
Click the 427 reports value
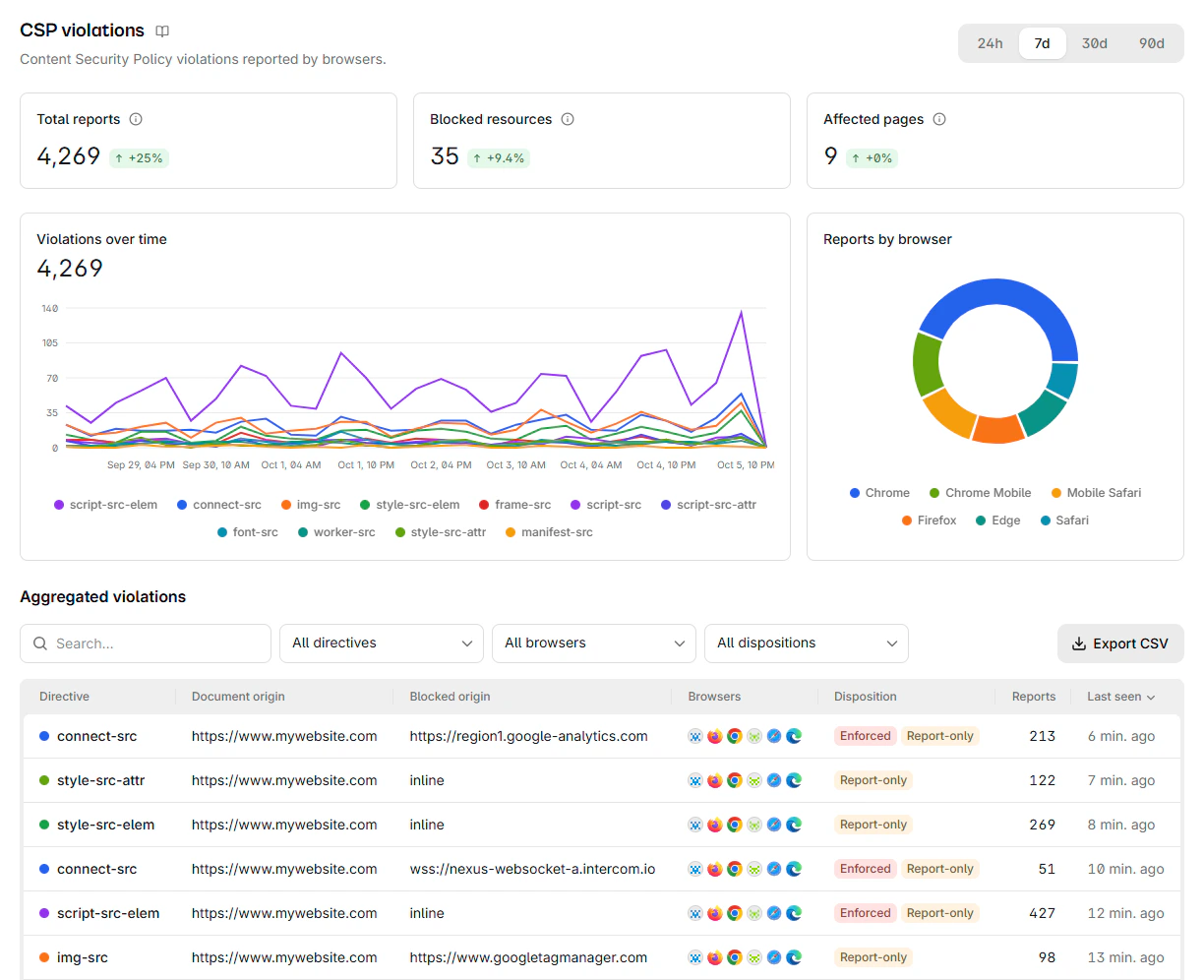pyautogui.click(x=1042, y=913)
